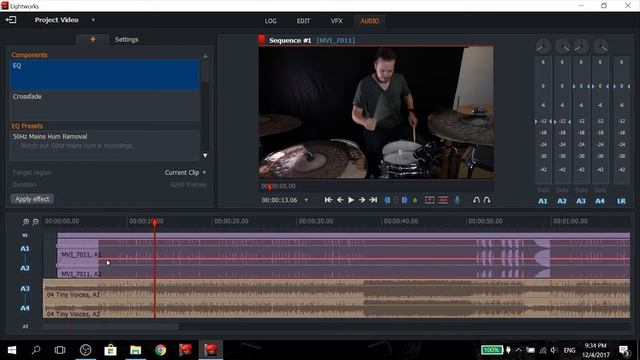Click the viewer scrub bar red marker

tap(269, 186)
